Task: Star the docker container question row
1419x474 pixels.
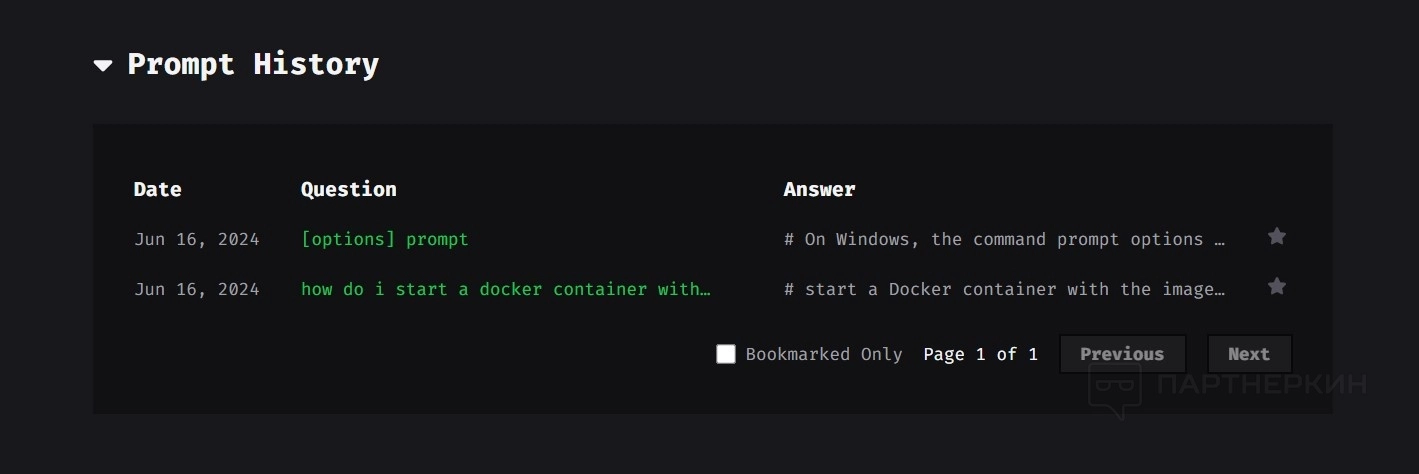Action: coord(1276,287)
